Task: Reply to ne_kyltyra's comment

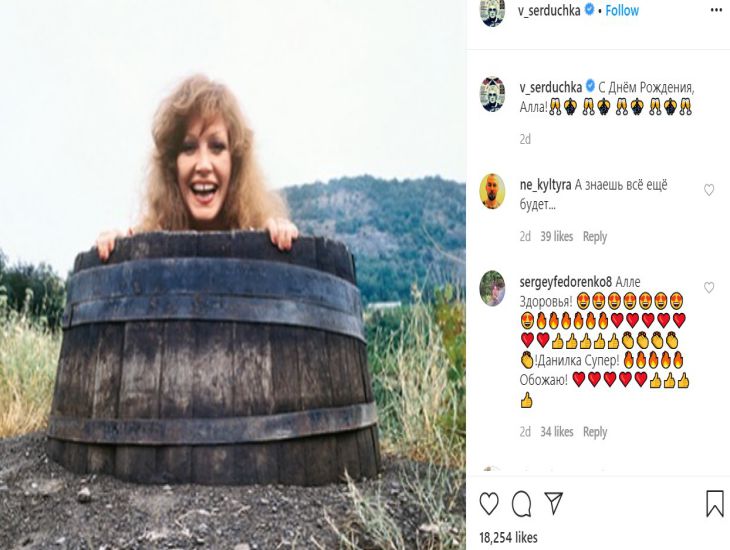Action: 595,237
